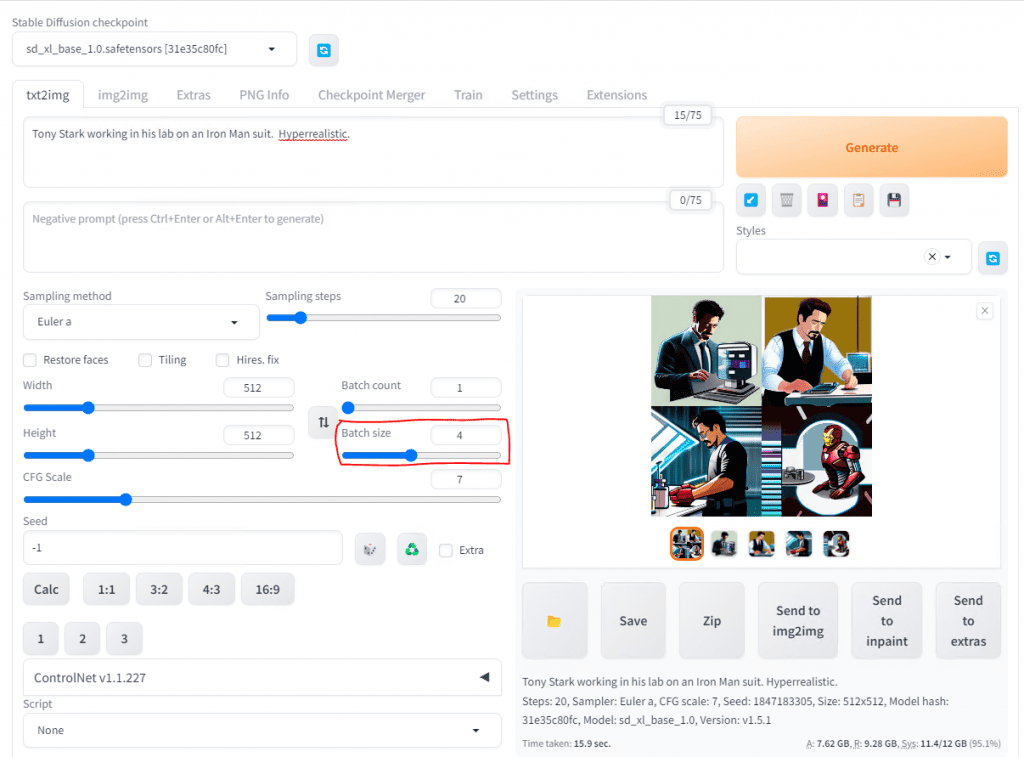This screenshot has height=757, width=1024.
Task: Reuse last seed with the recycle icon
Action: (x=412, y=549)
